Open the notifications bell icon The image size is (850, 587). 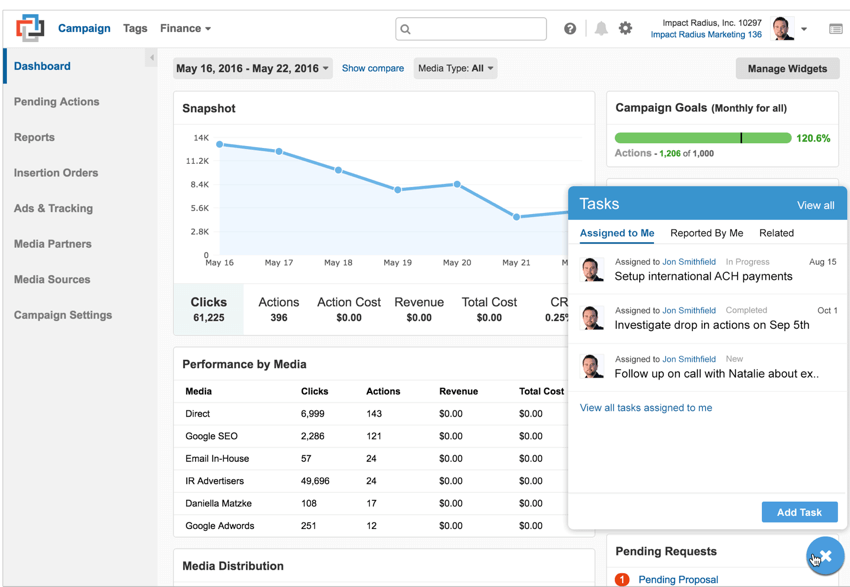pos(601,29)
